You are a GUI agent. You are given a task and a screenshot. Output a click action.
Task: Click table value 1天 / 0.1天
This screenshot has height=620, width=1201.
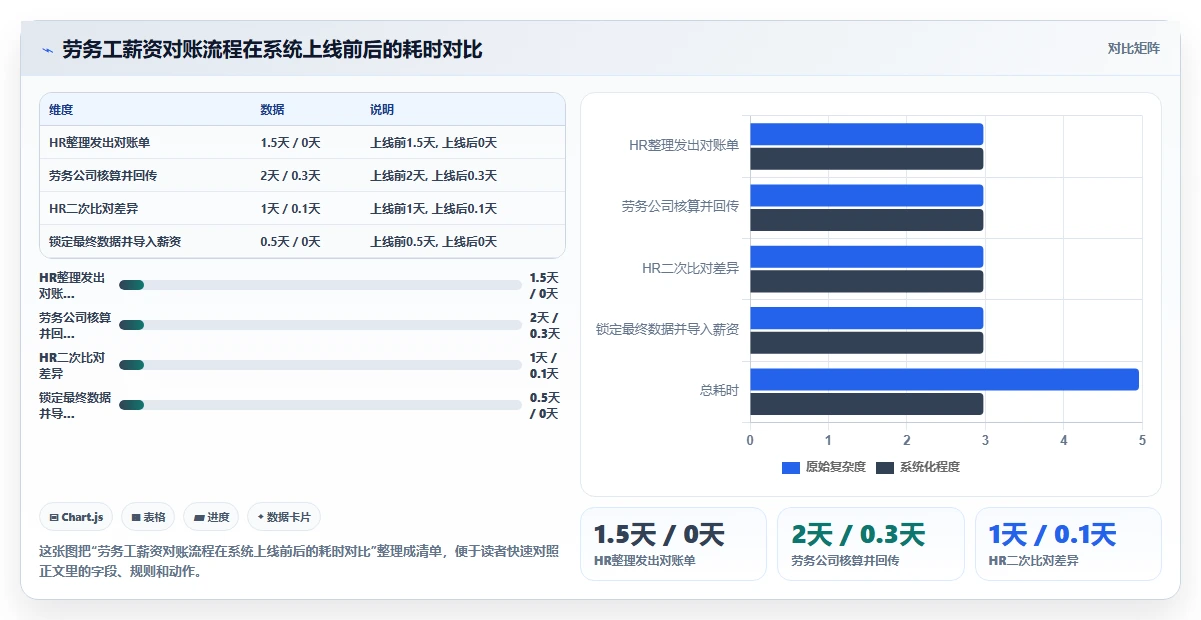[290, 209]
